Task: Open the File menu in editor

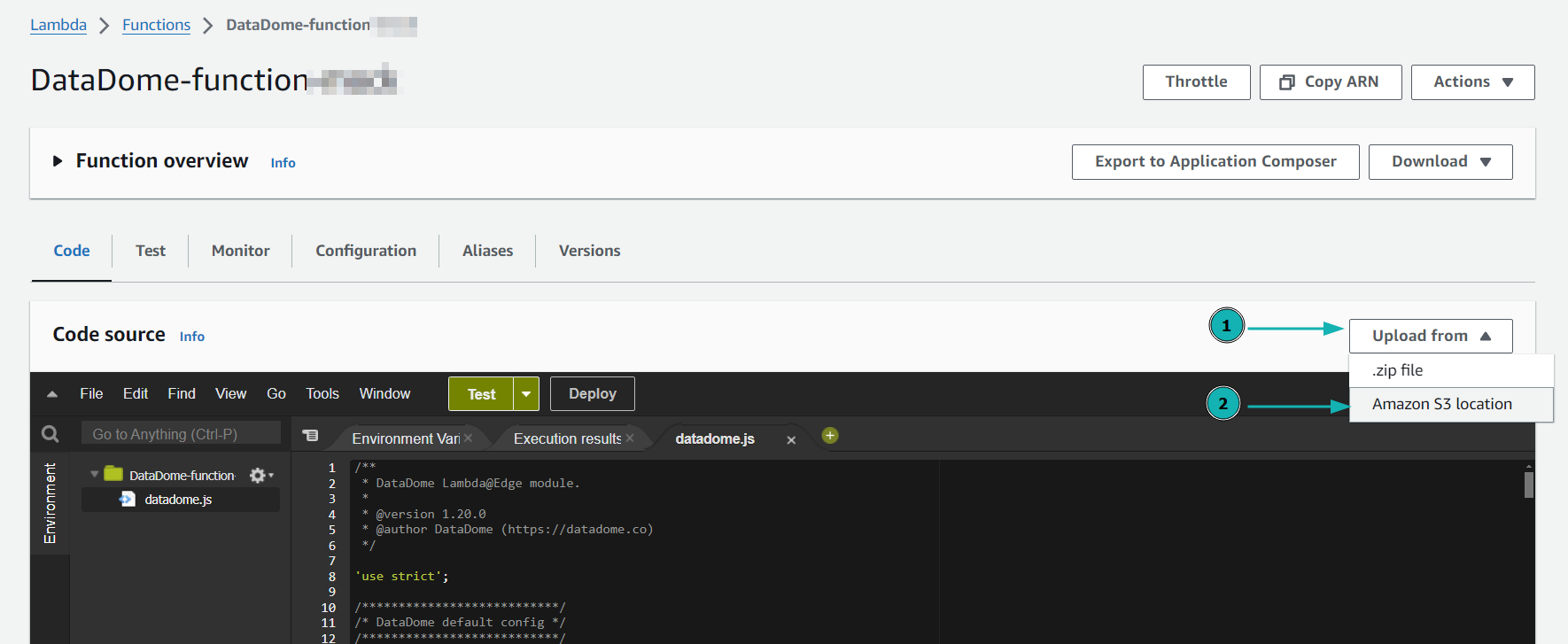Action: pos(91,393)
